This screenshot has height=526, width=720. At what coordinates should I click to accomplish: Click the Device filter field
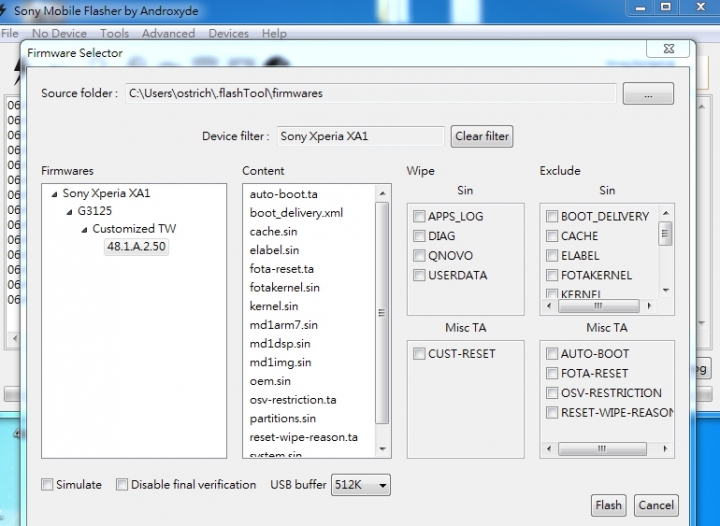pyautogui.click(x=360, y=136)
